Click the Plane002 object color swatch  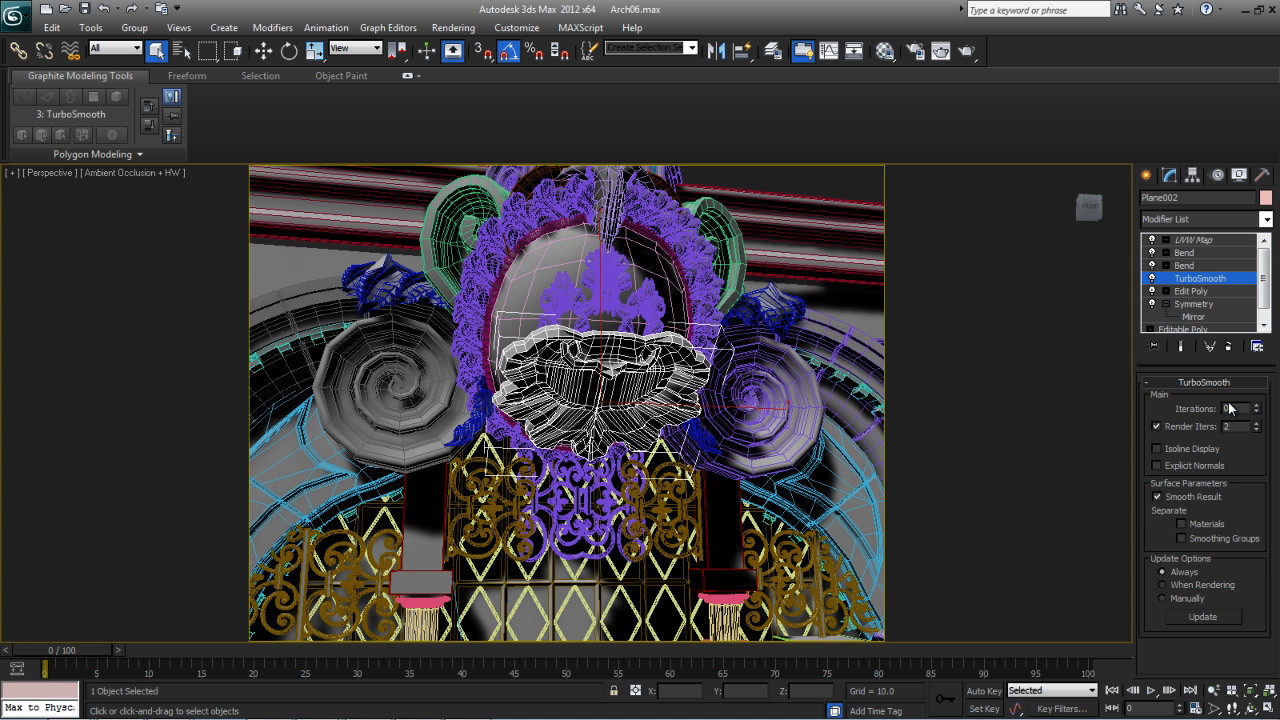pos(1266,198)
